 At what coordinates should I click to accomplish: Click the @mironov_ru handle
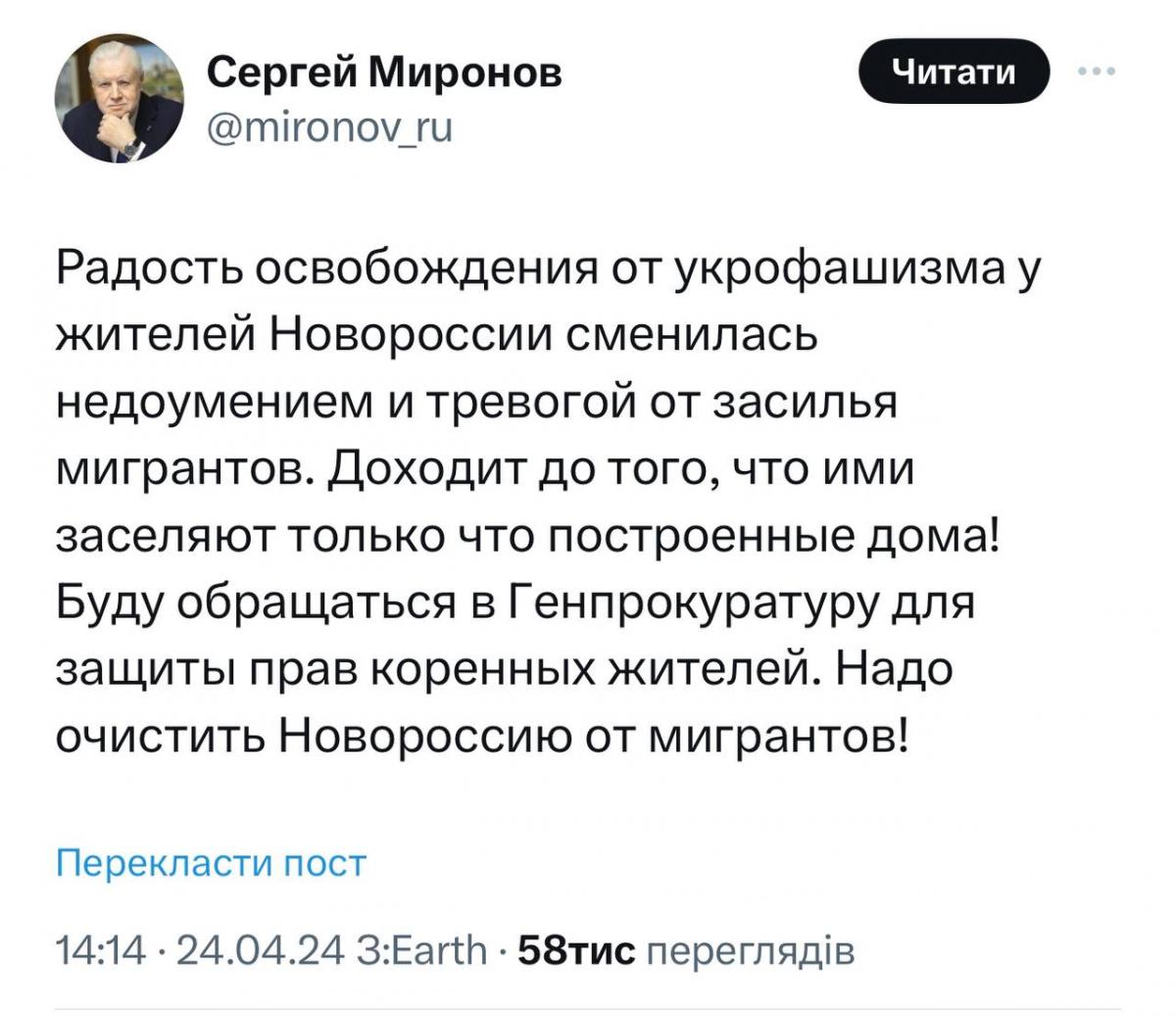point(329,127)
